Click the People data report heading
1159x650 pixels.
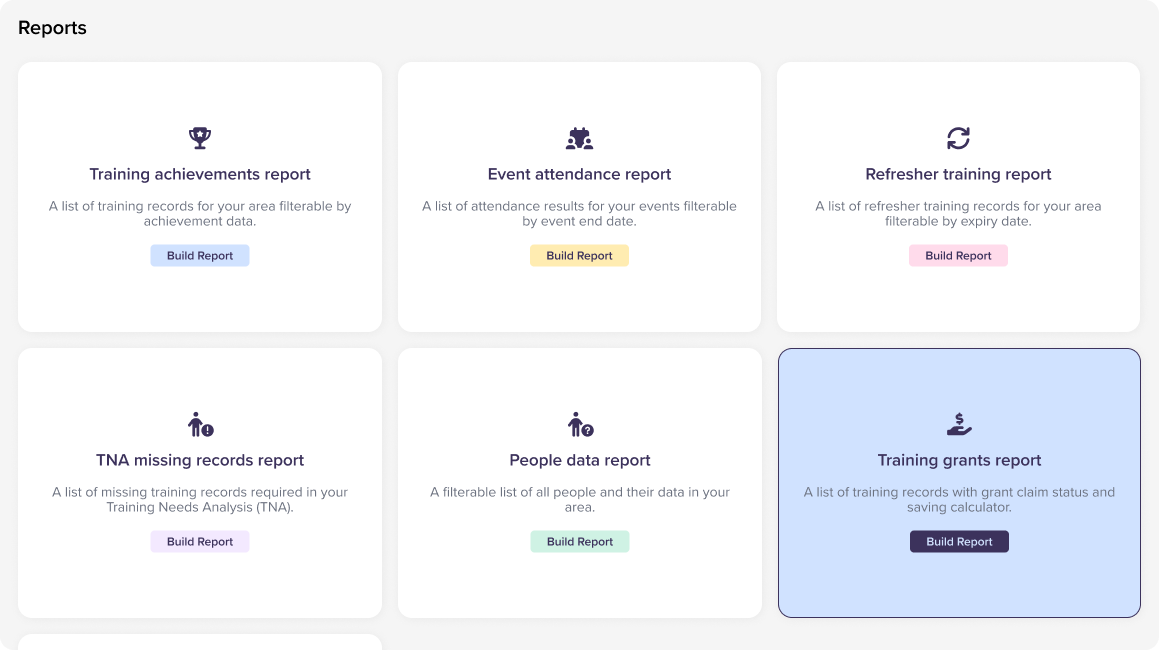click(x=580, y=460)
